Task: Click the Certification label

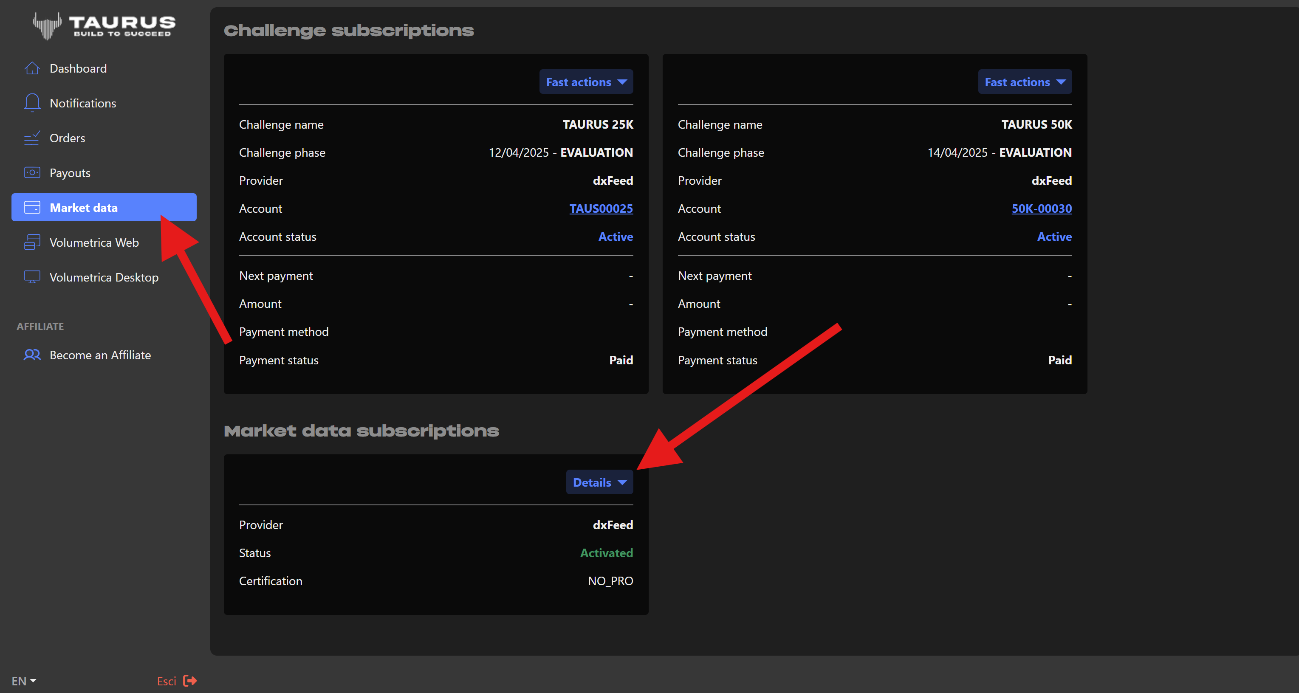Action: (271, 581)
